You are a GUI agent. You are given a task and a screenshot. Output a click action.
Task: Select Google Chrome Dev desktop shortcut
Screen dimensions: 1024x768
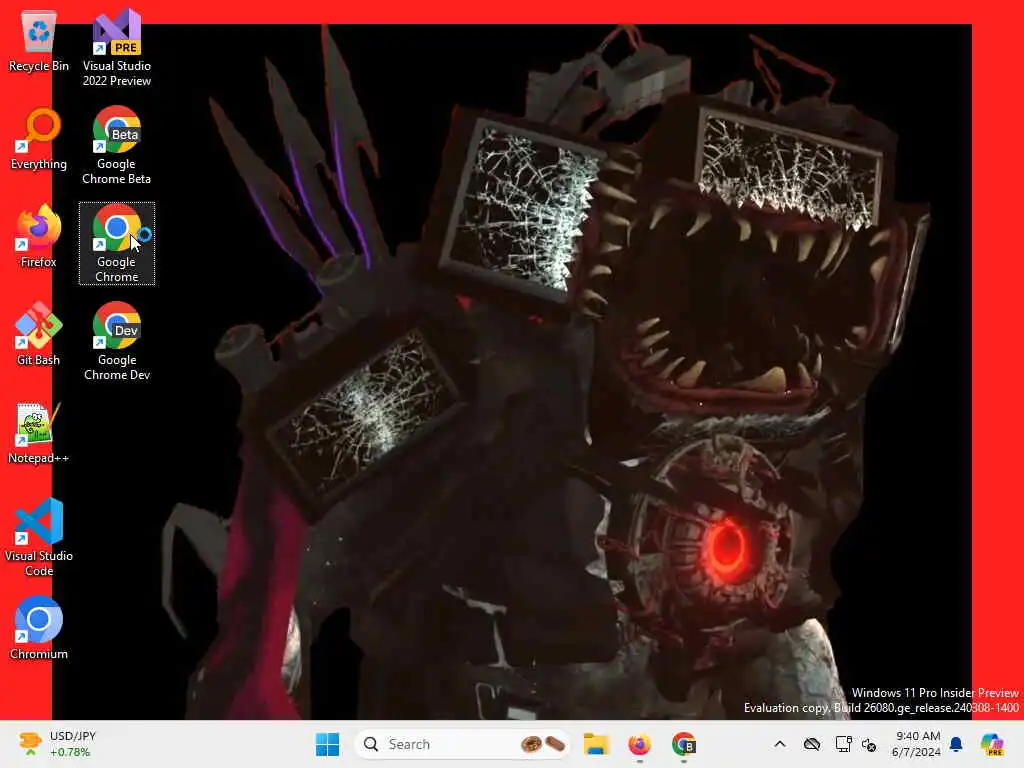[x=117, y=342]
